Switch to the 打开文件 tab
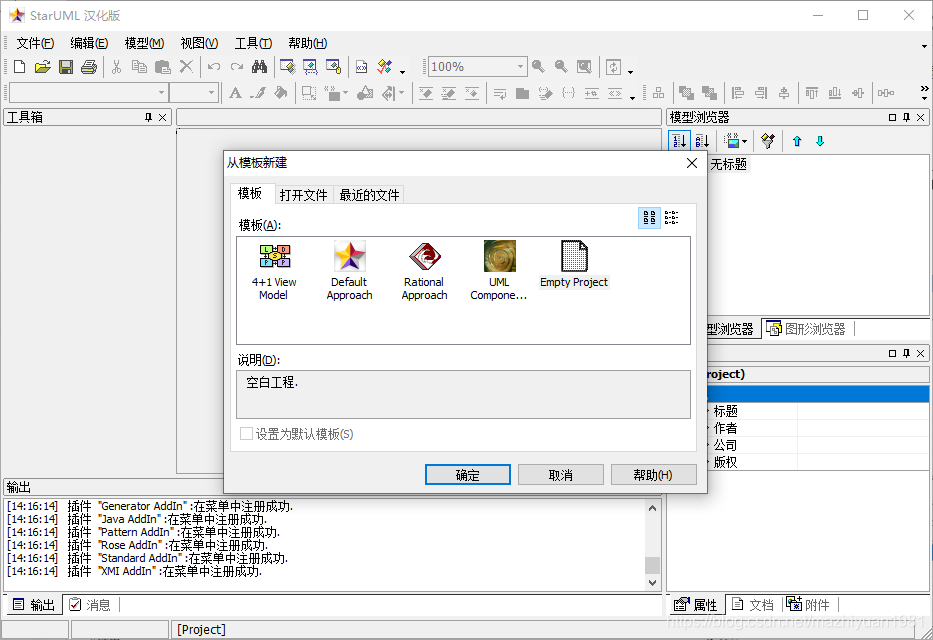The width and height of the screenshot is (933, 640). coord(303,195)
